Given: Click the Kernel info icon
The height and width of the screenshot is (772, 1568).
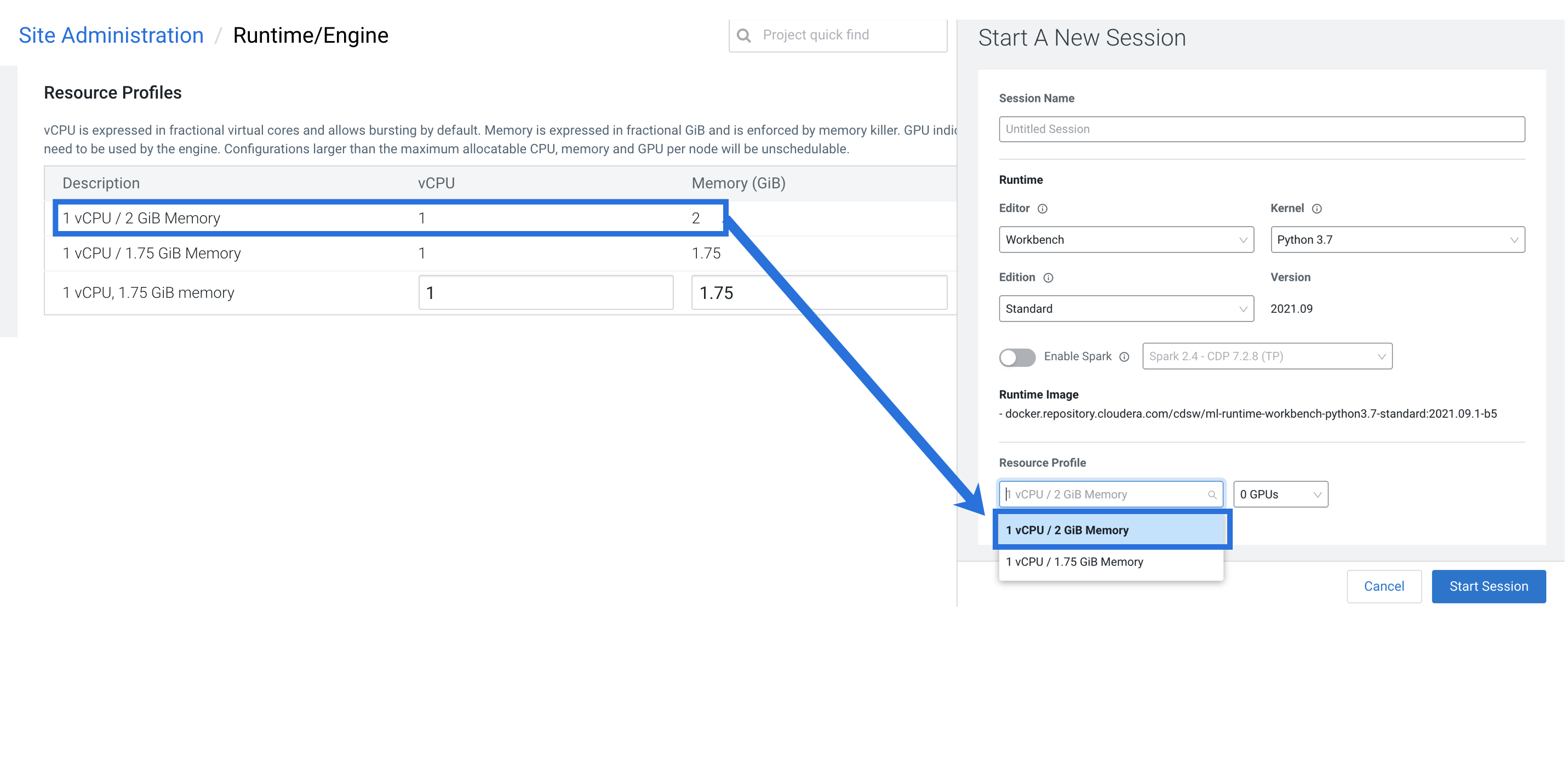Looking at the screenshot, I should (x=1317, y=209).
